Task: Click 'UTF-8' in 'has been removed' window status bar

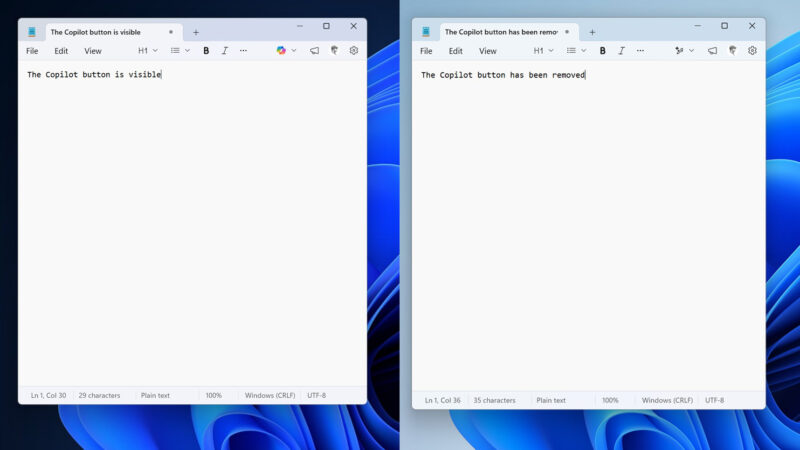Action: (714, 401)
